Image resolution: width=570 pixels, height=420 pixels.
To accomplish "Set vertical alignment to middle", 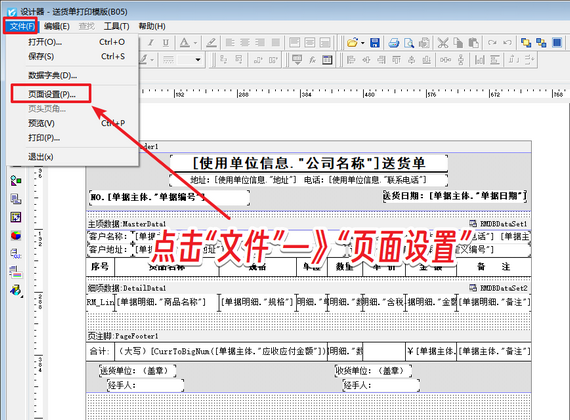I will (310, 43).
